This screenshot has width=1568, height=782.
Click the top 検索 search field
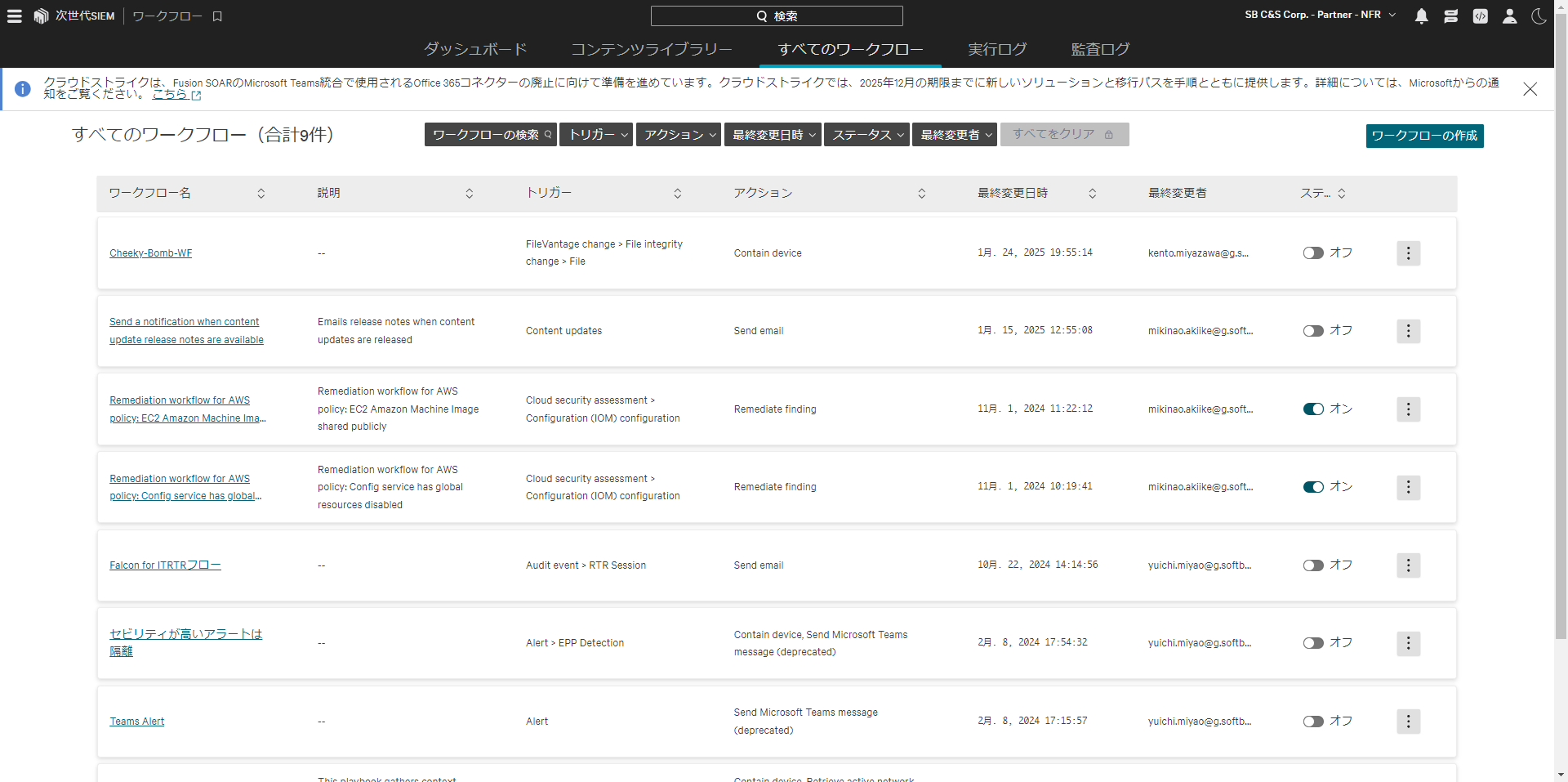[777, 16]
